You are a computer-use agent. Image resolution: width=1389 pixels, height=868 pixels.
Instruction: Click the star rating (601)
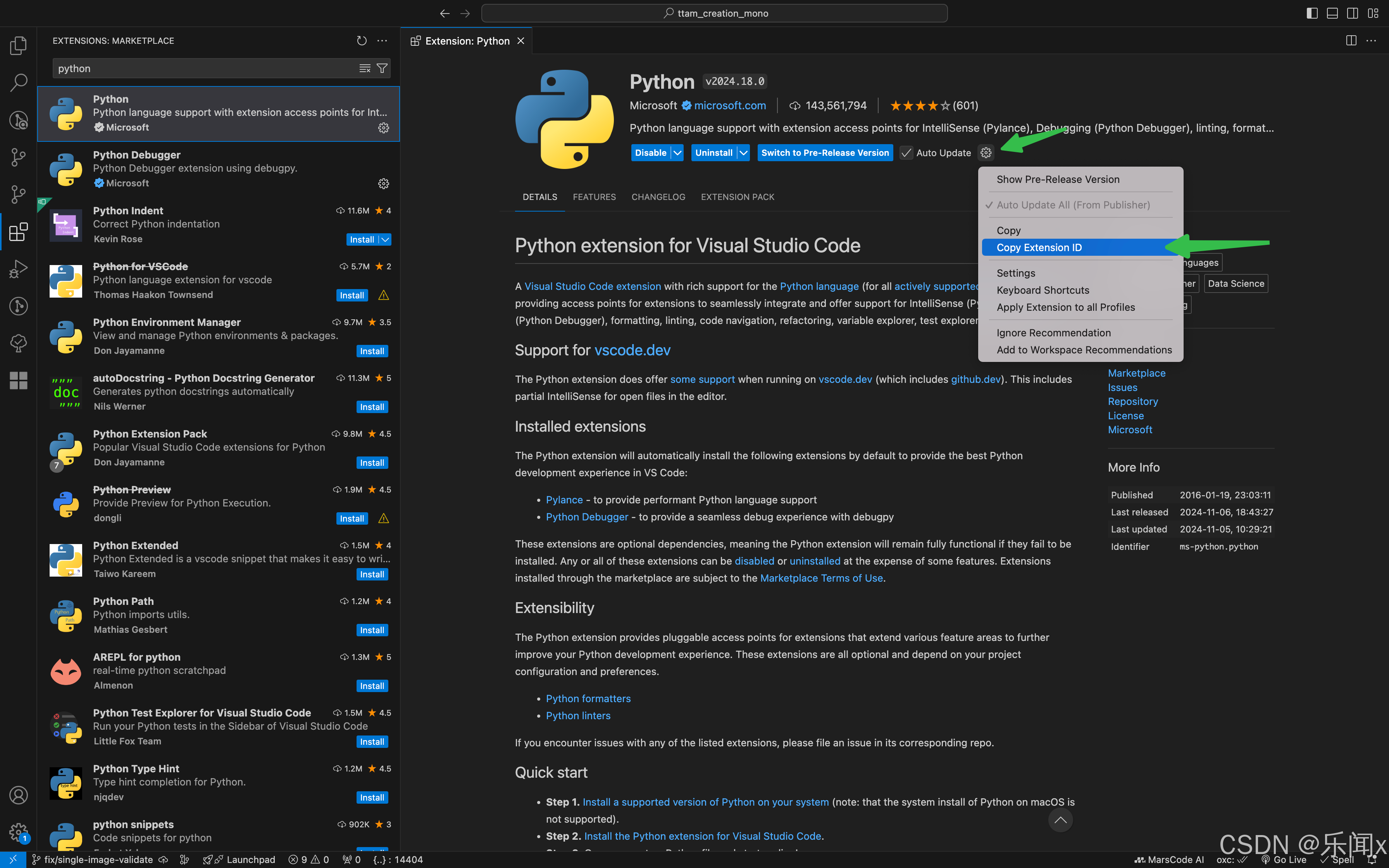(x=934, y=106)
